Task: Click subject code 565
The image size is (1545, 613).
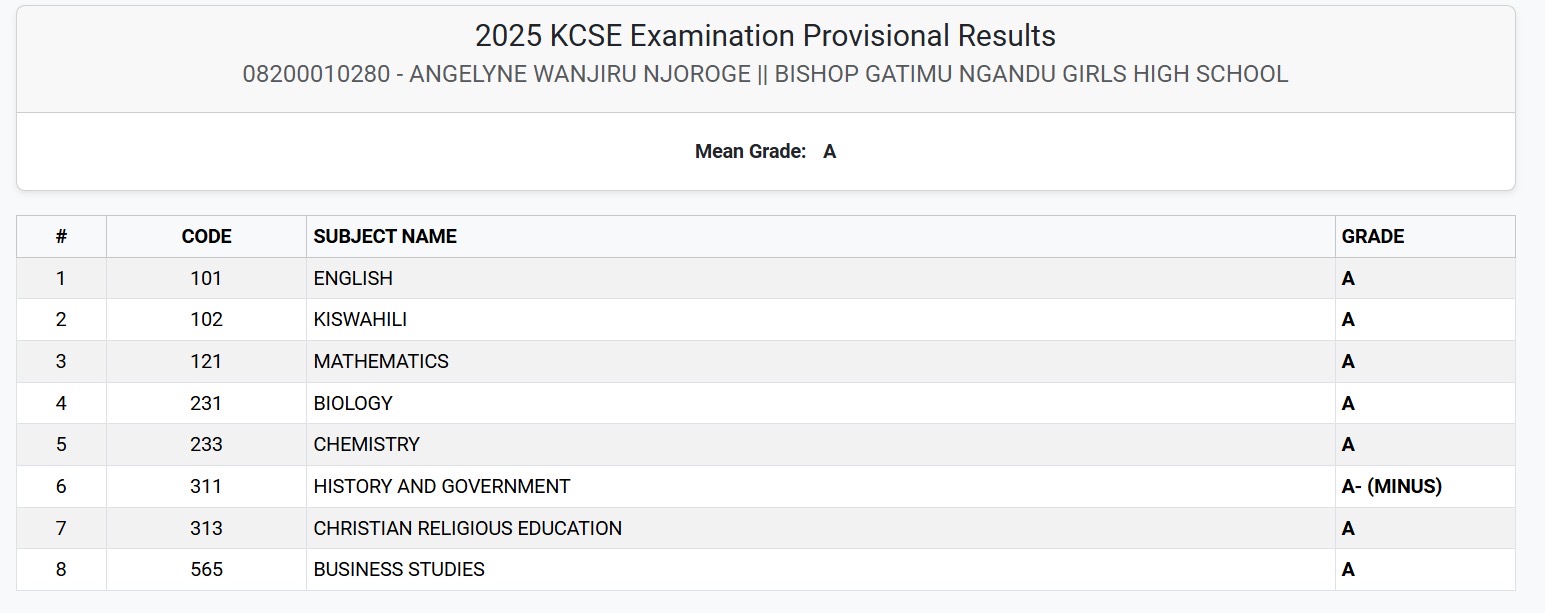Action: point(206,570)
